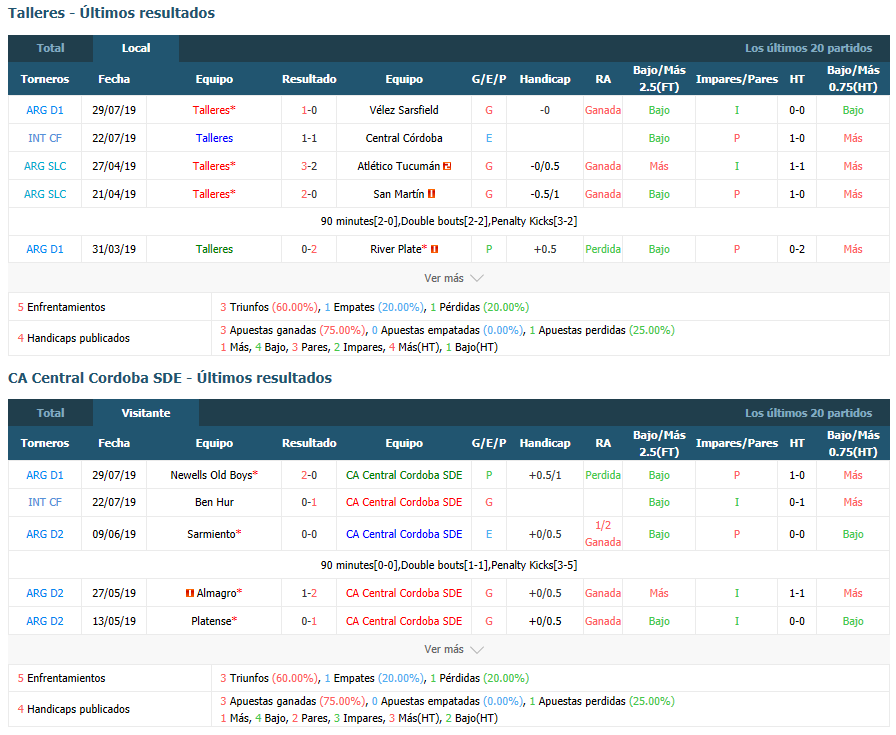Open the Total tab in Central Cordoba results
Screen dimensions: 896x735
coord(50,413)
